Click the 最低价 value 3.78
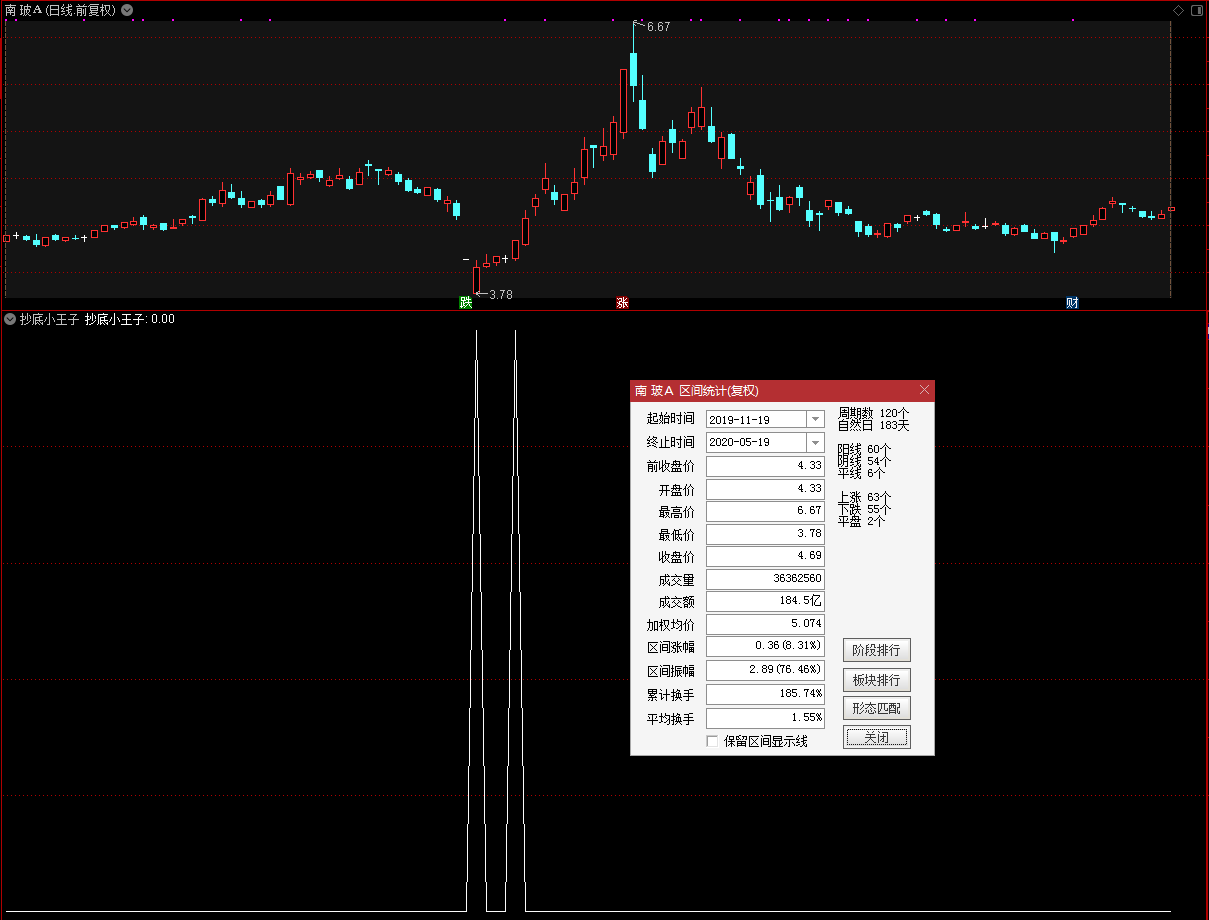 point(765,534)
